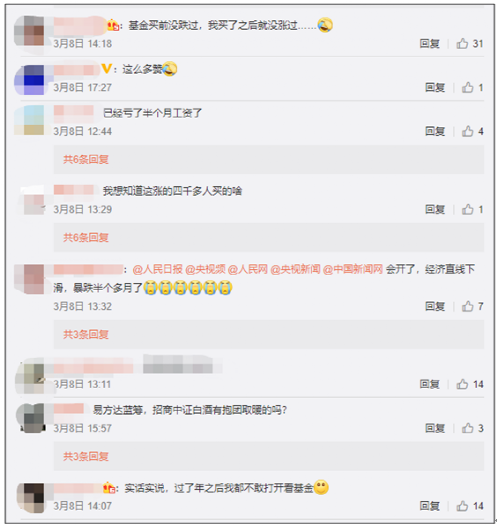This screenshot has height=527, width=497.
Task: Like the comment posted at 13:29
Action: pos(467,209)
